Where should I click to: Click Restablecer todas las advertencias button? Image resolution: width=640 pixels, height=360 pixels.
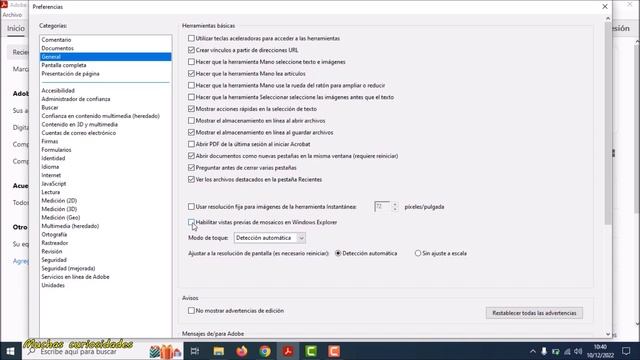coord(534,313)
